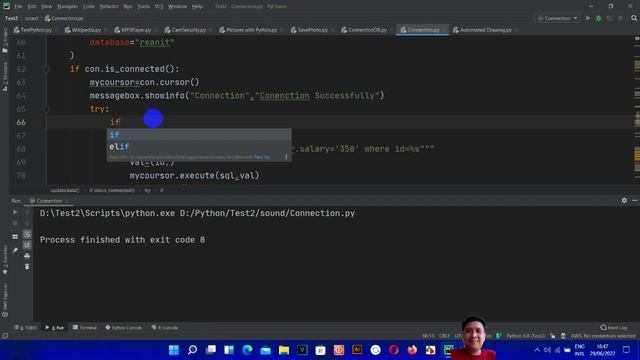The image size is (640, 360).
Task: Rerun Connection using Run panel play icon
Action: pyautogui.click(x=15, y=212)
